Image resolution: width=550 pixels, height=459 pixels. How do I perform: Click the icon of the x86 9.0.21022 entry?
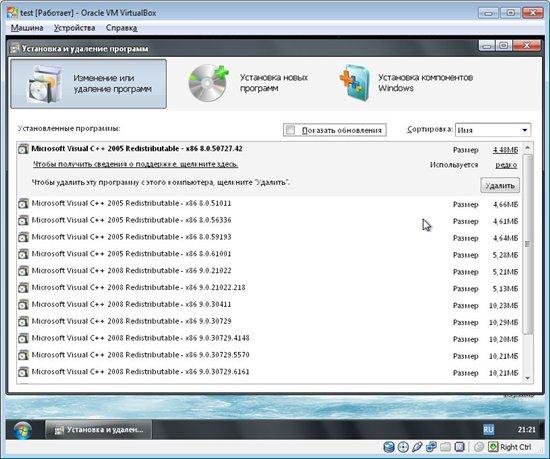23,271
